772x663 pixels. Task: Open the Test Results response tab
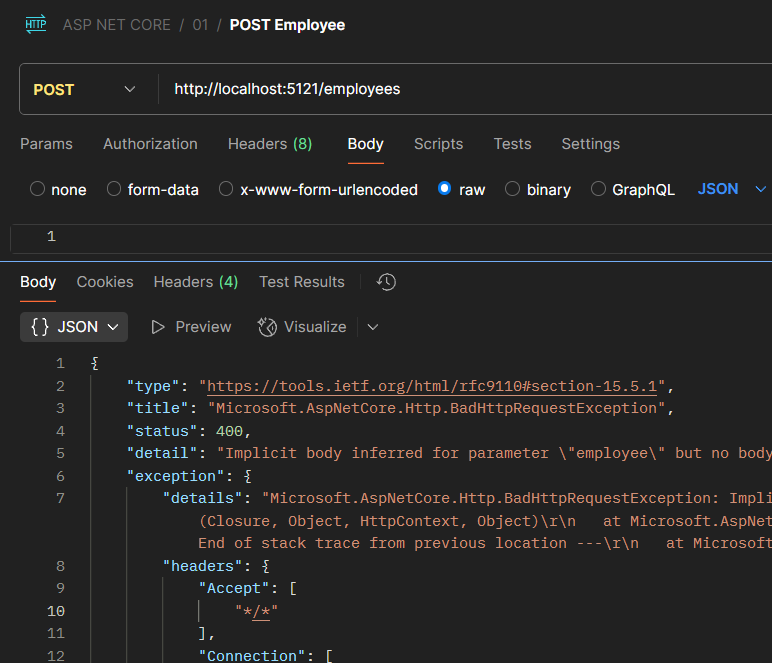point(301,282)
